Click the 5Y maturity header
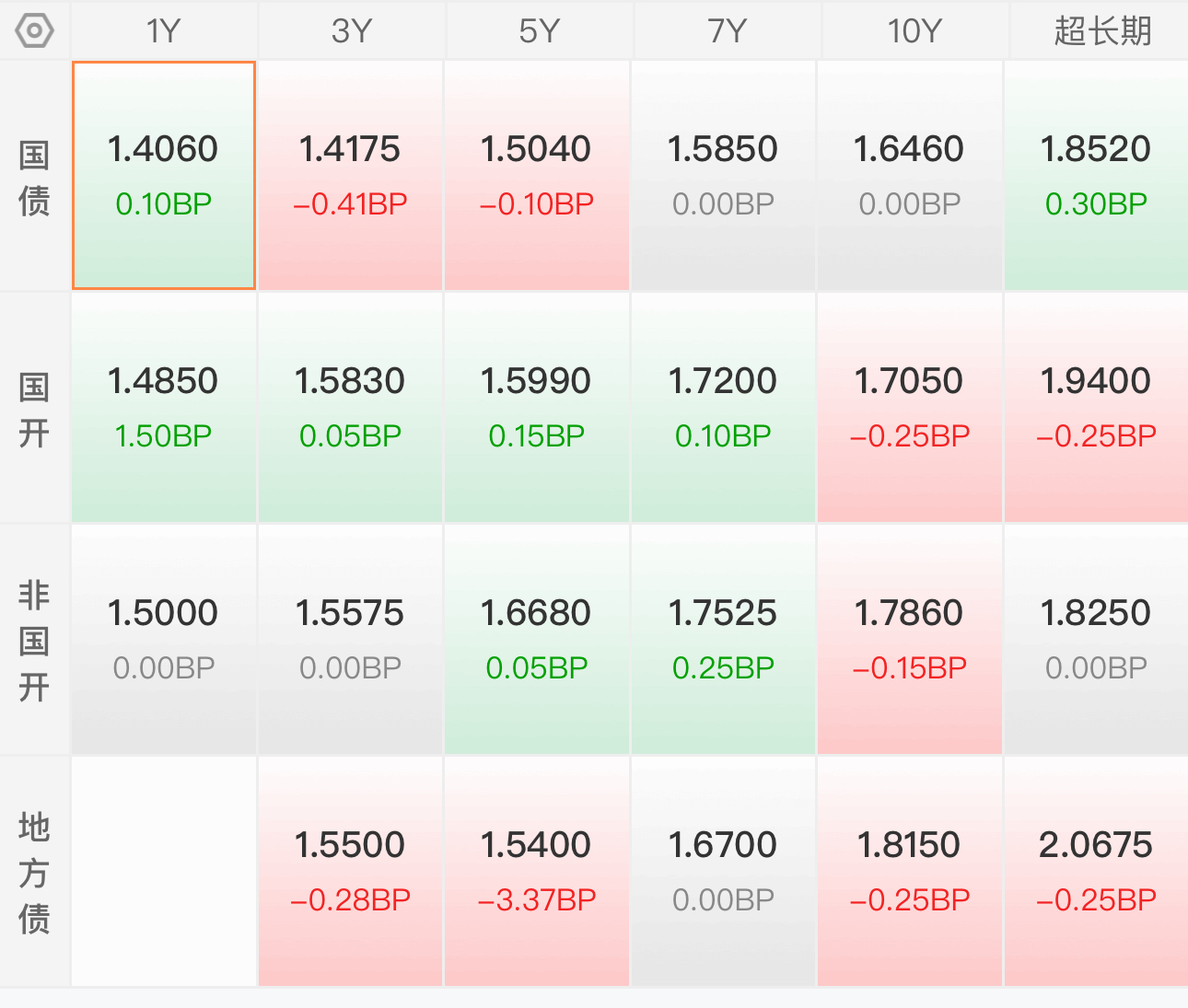This screenshot has width=1188, height=1008. [x=540, y=30]
